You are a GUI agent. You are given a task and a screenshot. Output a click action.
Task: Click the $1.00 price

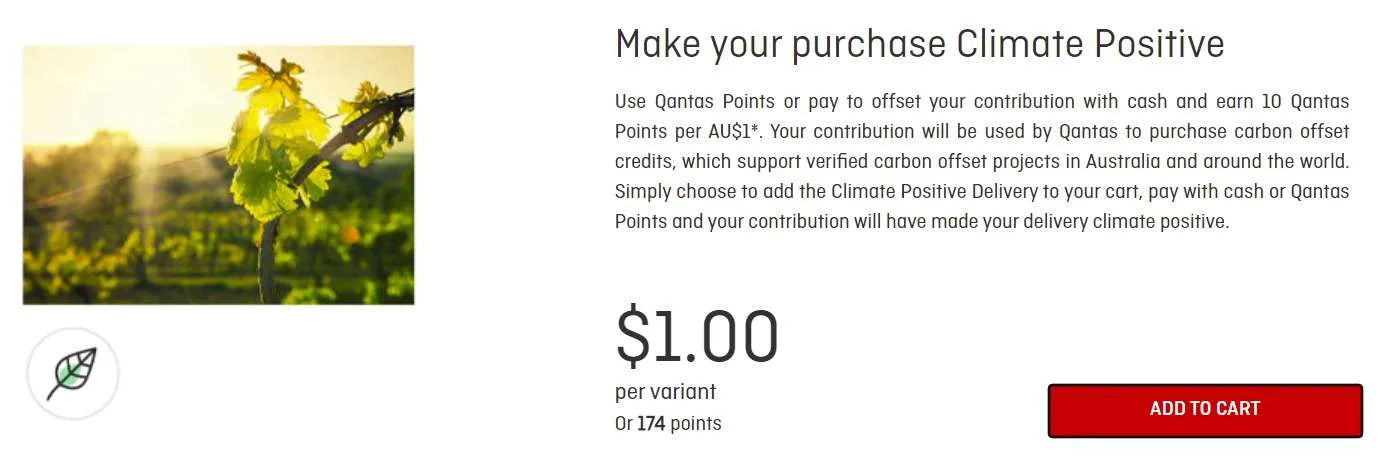point(696,336)
